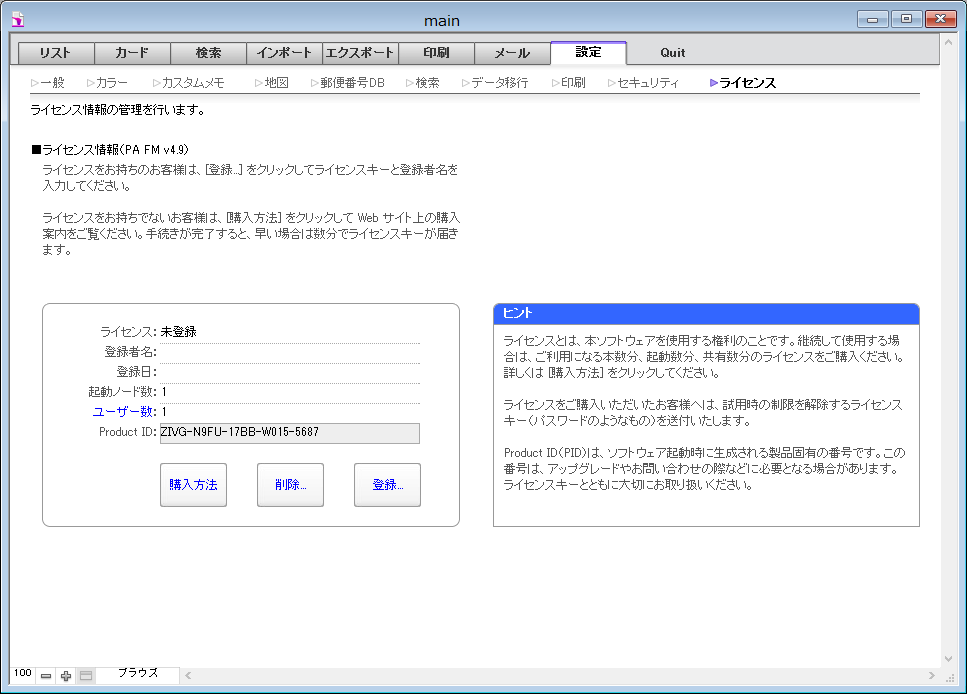Click the Quit button
967x694 pixels.
click(673, 53)
